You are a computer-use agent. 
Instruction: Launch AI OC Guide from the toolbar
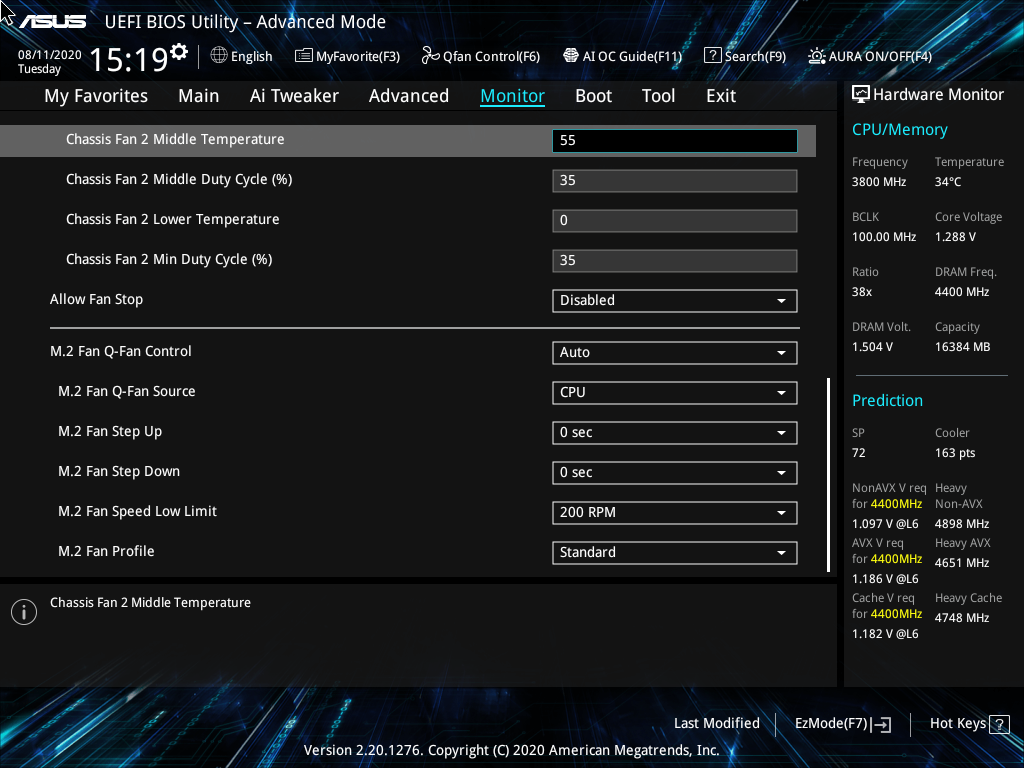(x=570, y=56)
